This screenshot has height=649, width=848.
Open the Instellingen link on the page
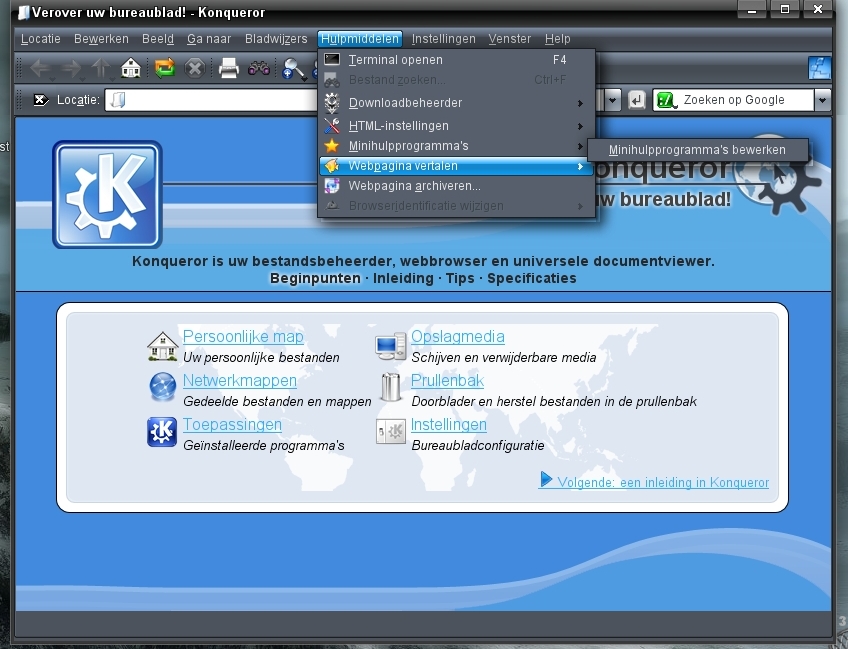click(x=448, y=425)
